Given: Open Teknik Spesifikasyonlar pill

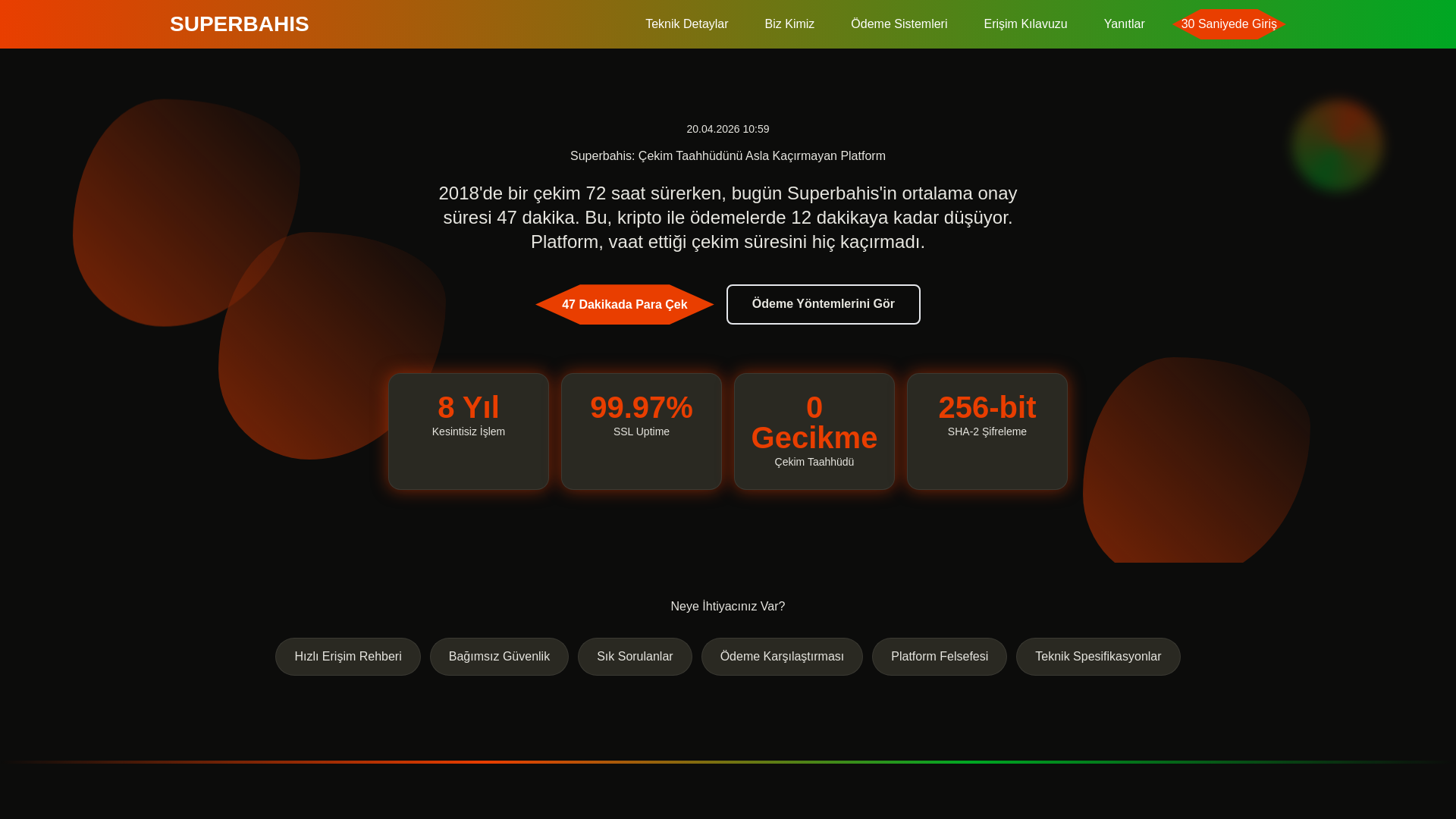Looking at the screenshot, I should pos(1098,657).
